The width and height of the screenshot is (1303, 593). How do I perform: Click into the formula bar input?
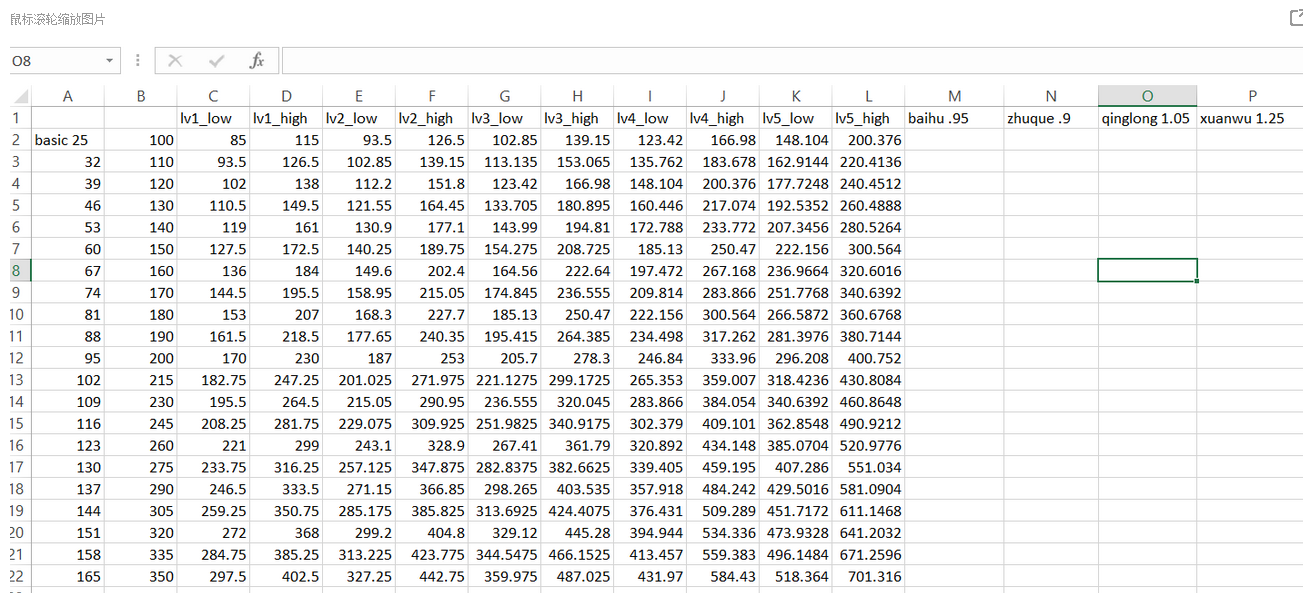click(x=792, y=61)
